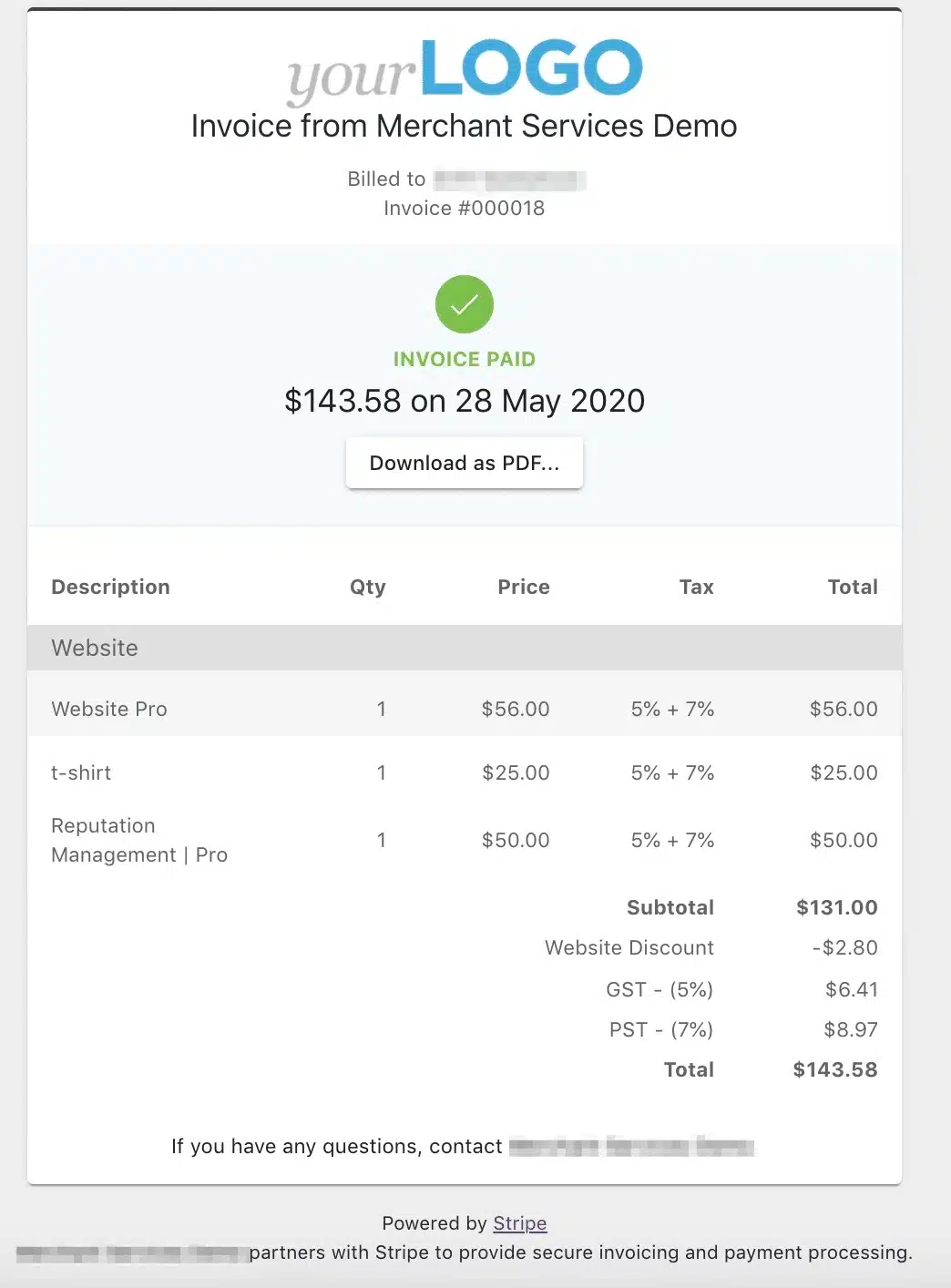Click the Qty column header

368,588
